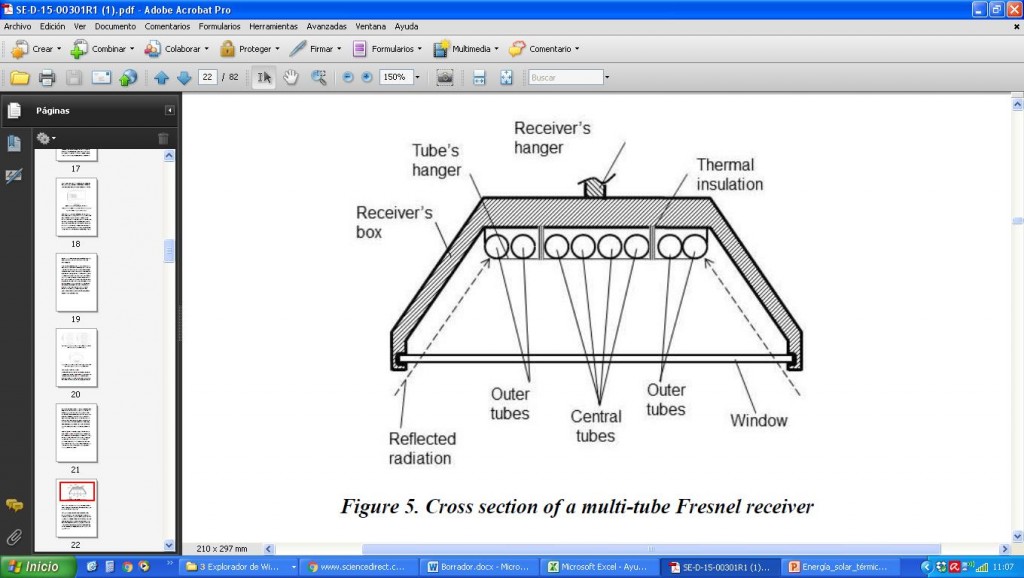Select the Hand tool
This screenshot has height=578, width=1024.
[x=291, y=78]
